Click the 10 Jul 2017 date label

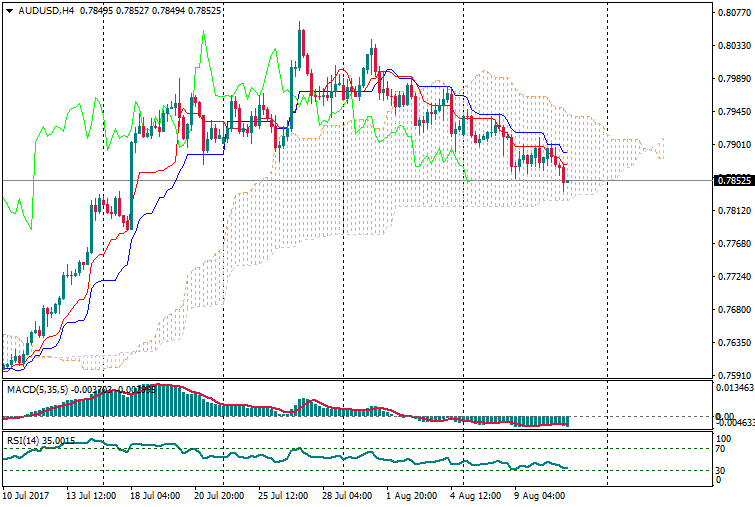pyautogui.click(x=27, y=494)
